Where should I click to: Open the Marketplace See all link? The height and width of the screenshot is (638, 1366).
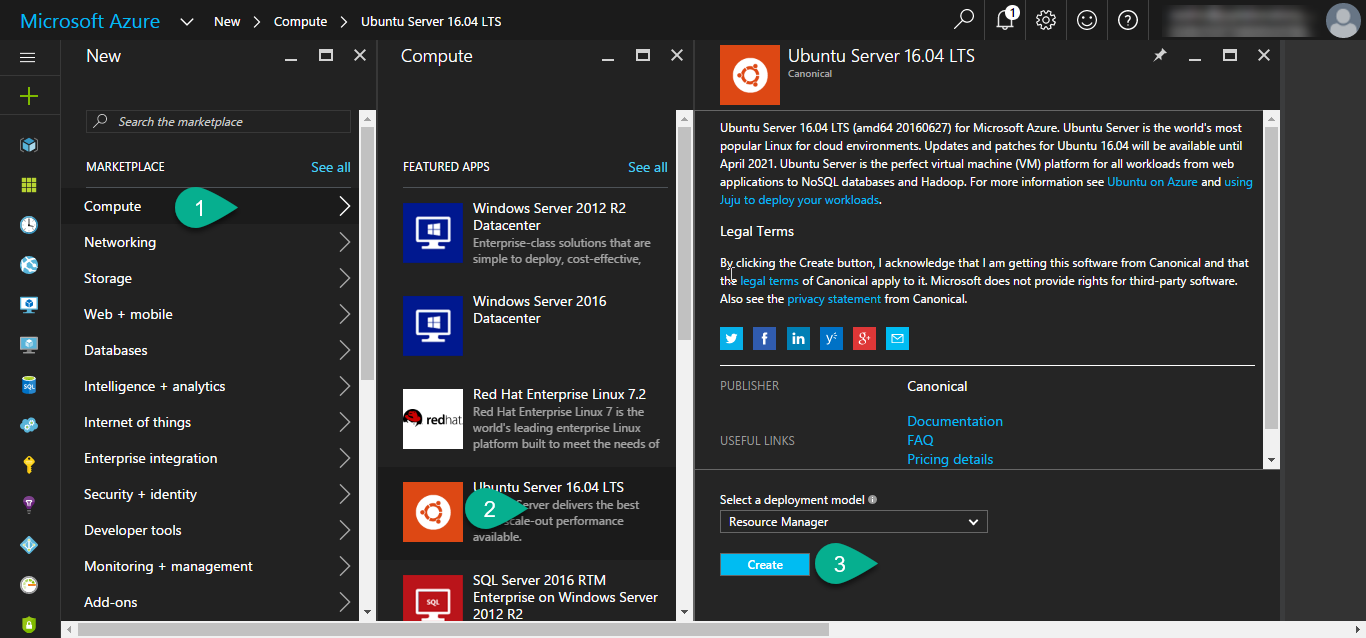[331, 167]
